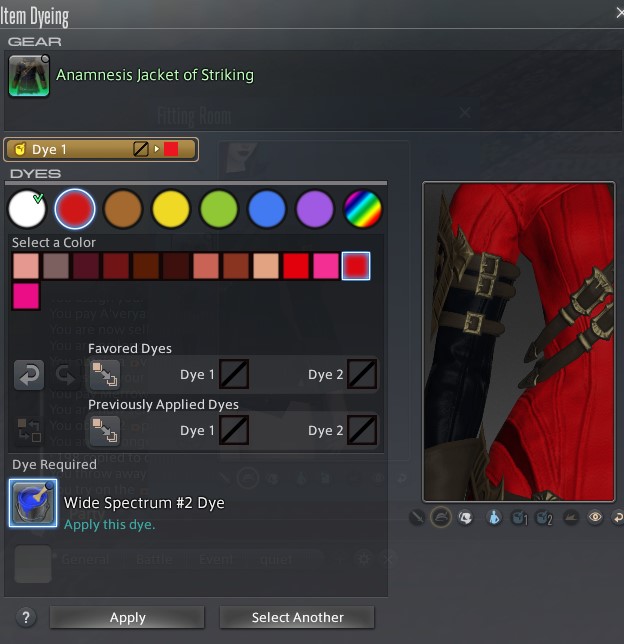This screenshot has width=624, height=644.
Task: Click the bright red color swatch
Action: (x=296, y=266)
